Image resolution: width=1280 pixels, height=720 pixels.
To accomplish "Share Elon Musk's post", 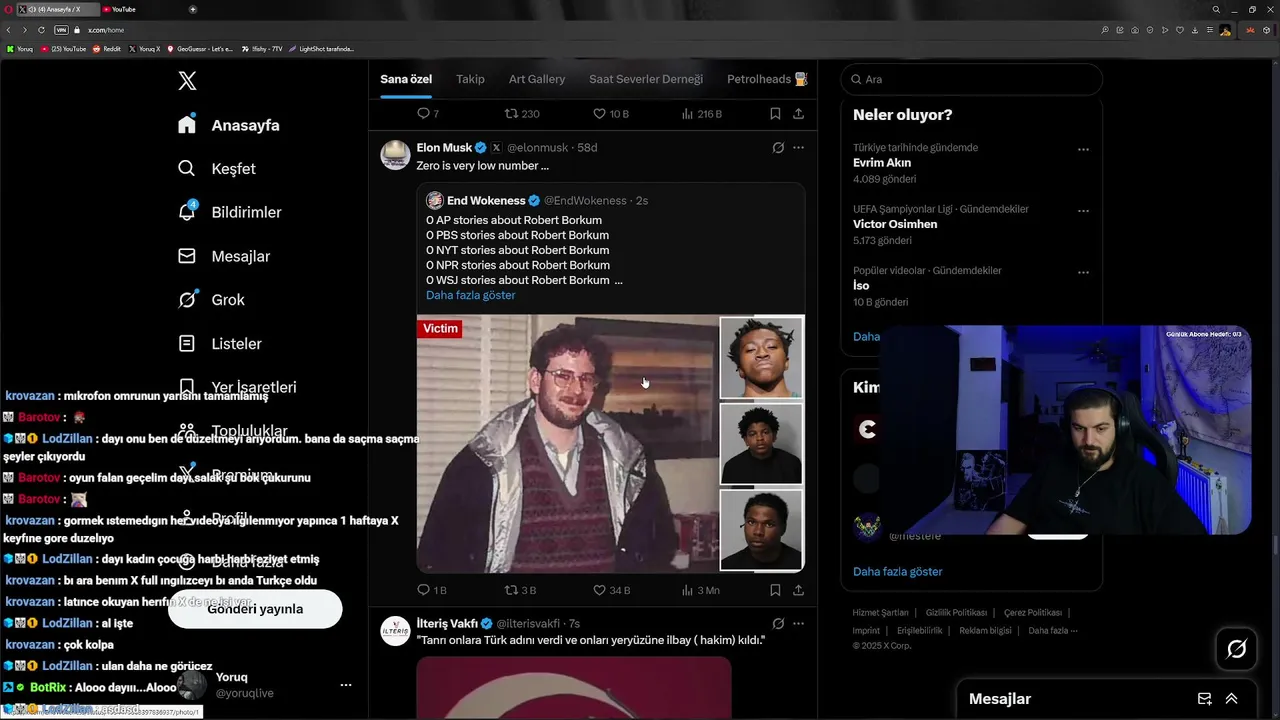I will [x=798, y=590].
